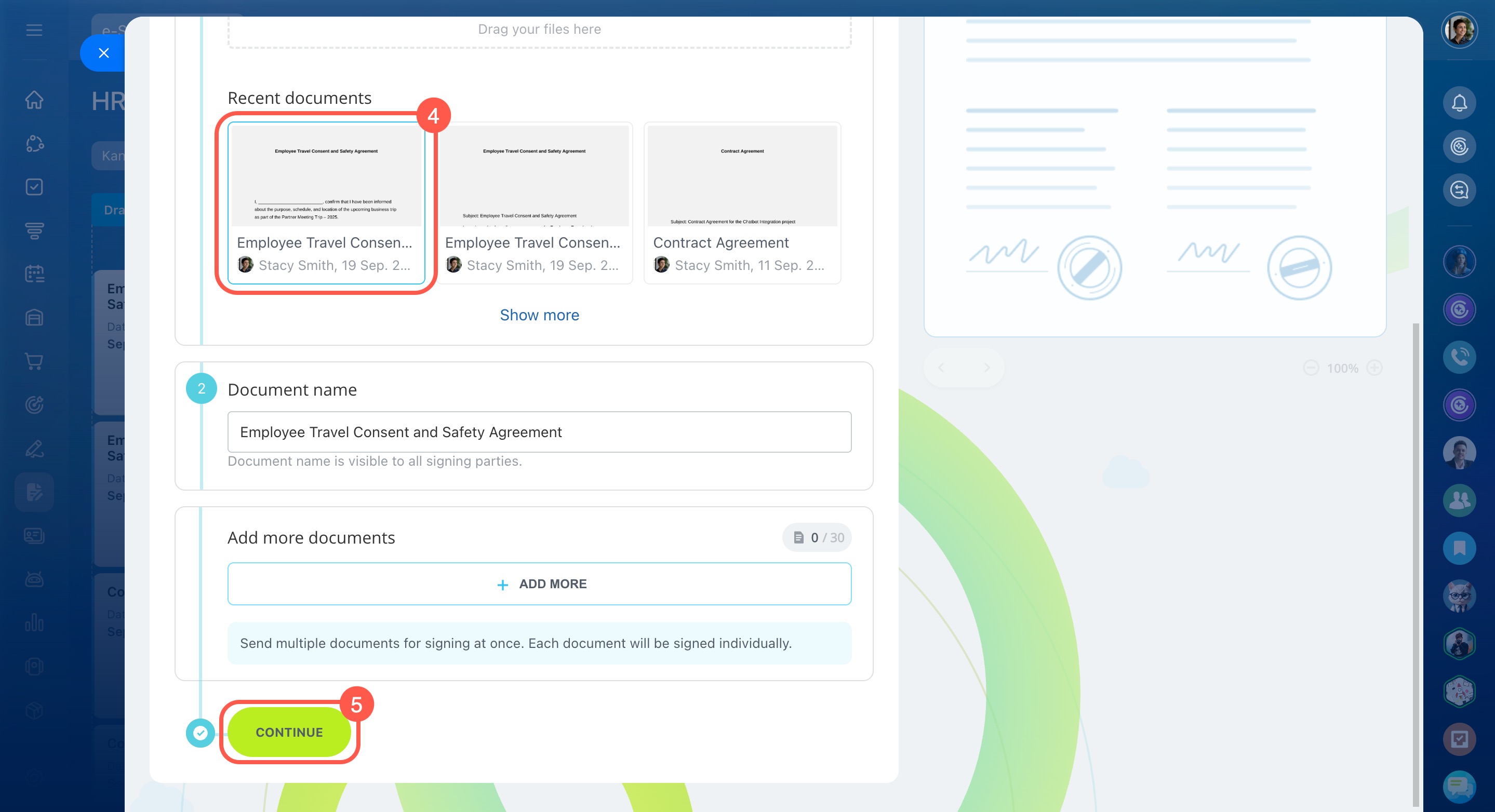This screenshot has width=1495, height=812.
Task: Open the CRM funnel icon in sidebar
Action: point(34,231)
